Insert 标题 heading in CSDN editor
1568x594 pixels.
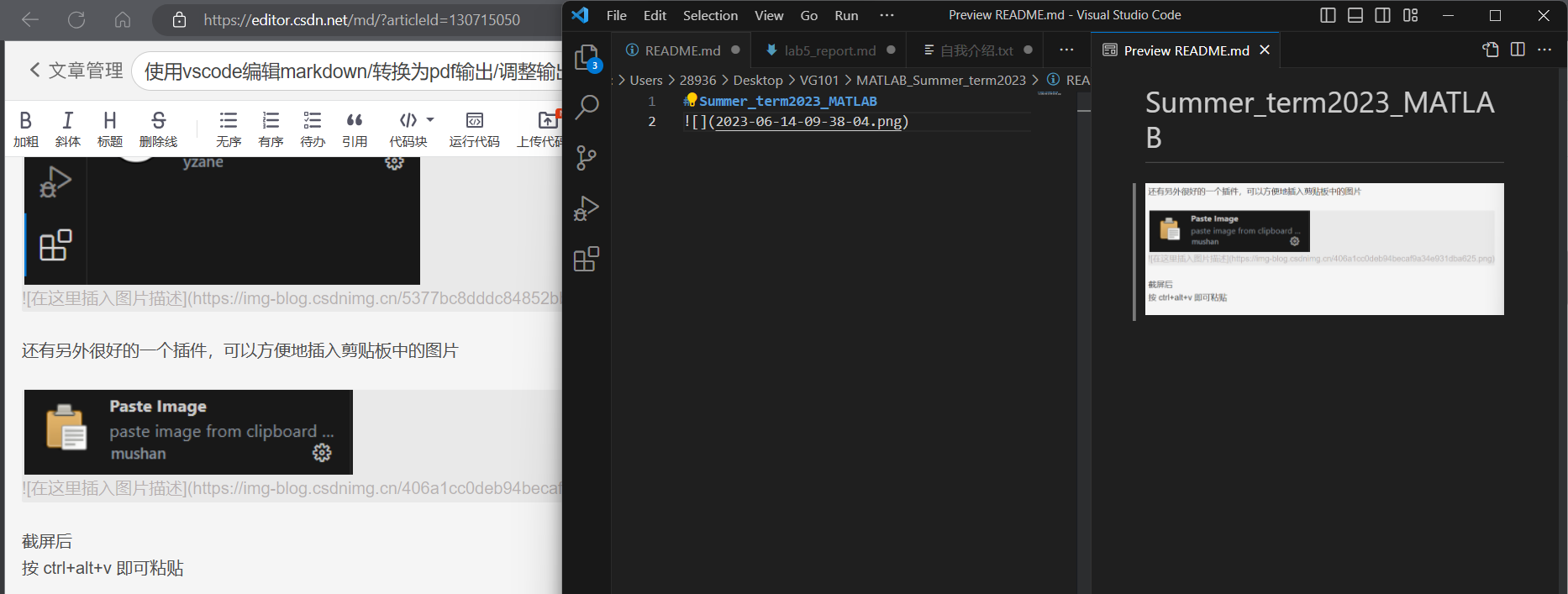click(110, 129)
